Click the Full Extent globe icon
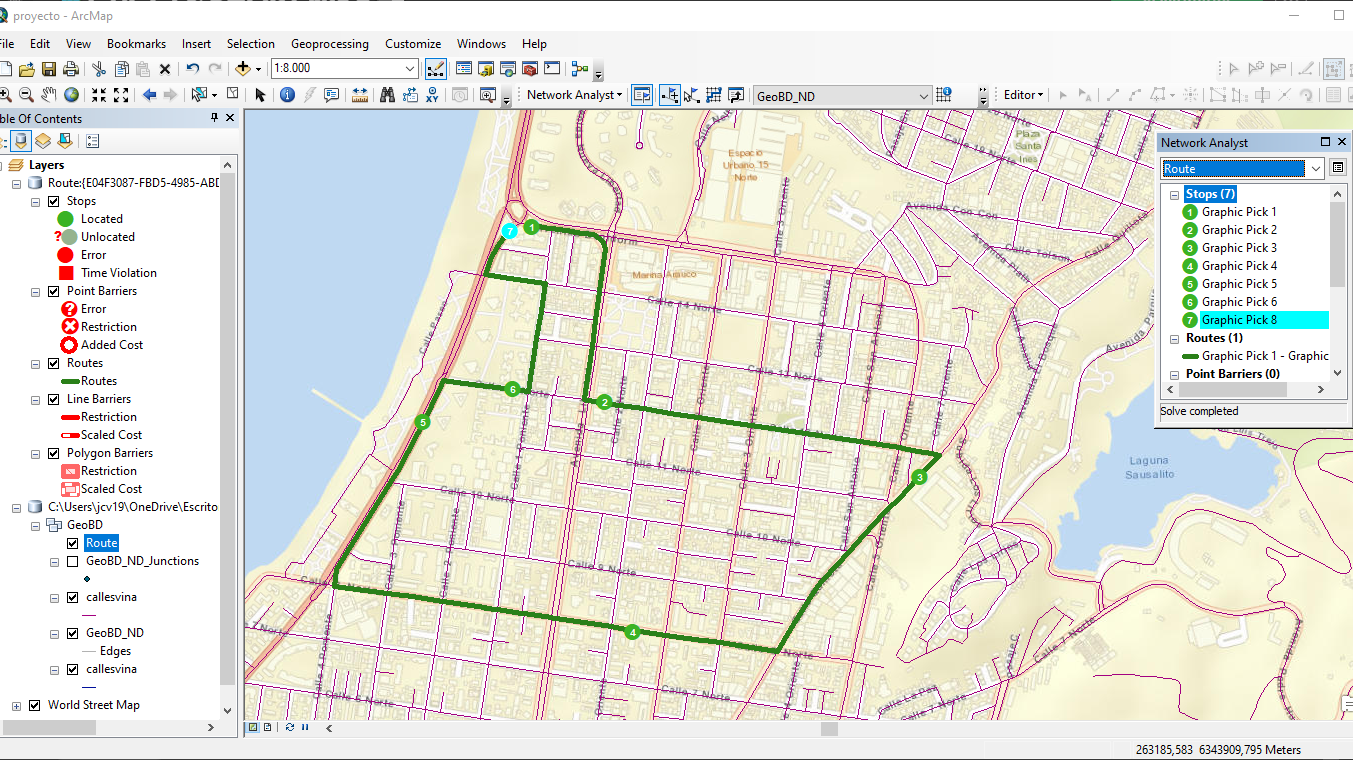Viewport: 1353px width, 760px height. point(71,95)
